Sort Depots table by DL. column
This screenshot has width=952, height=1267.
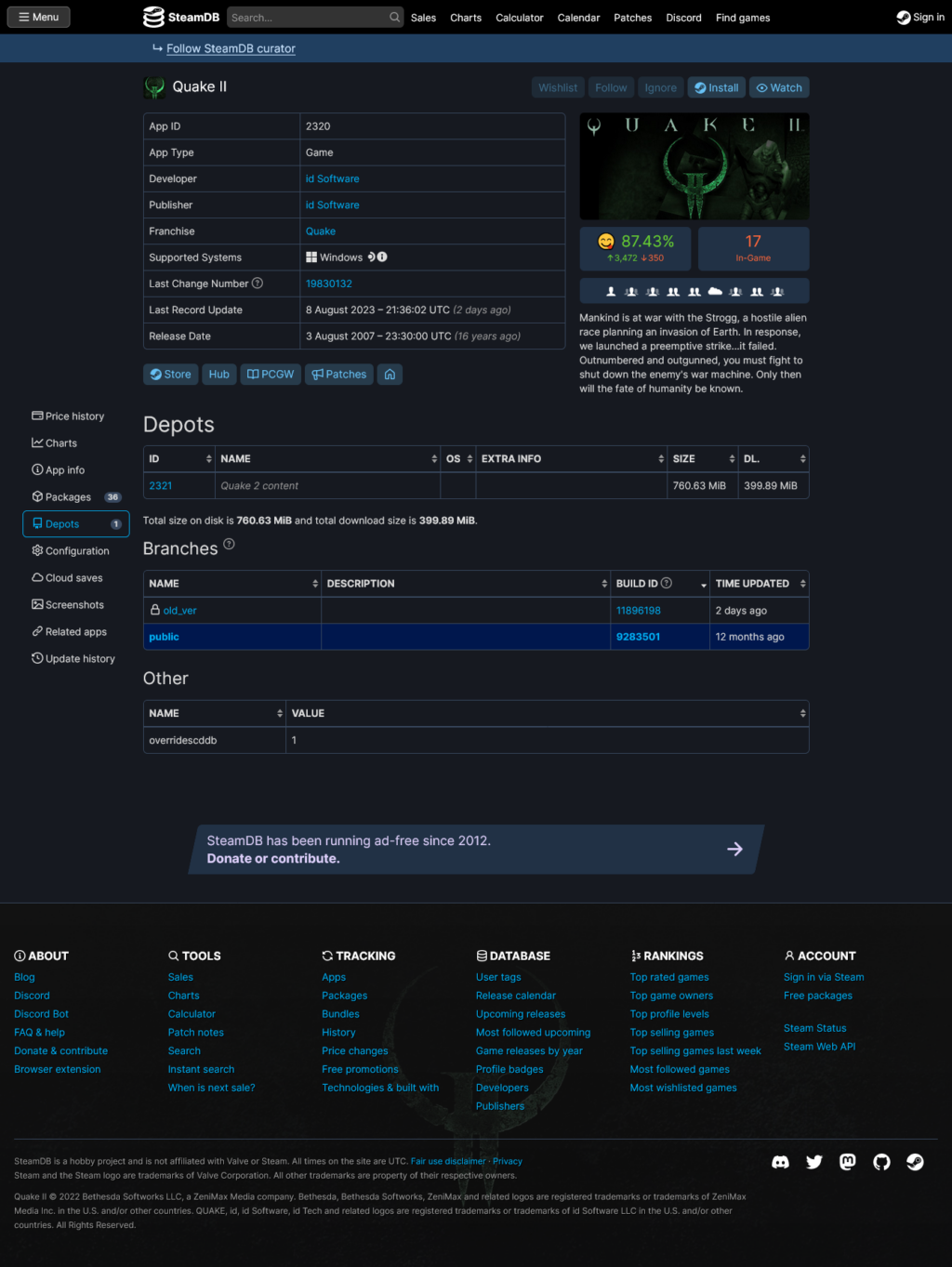pyautogui.click(x=773, y=458)
